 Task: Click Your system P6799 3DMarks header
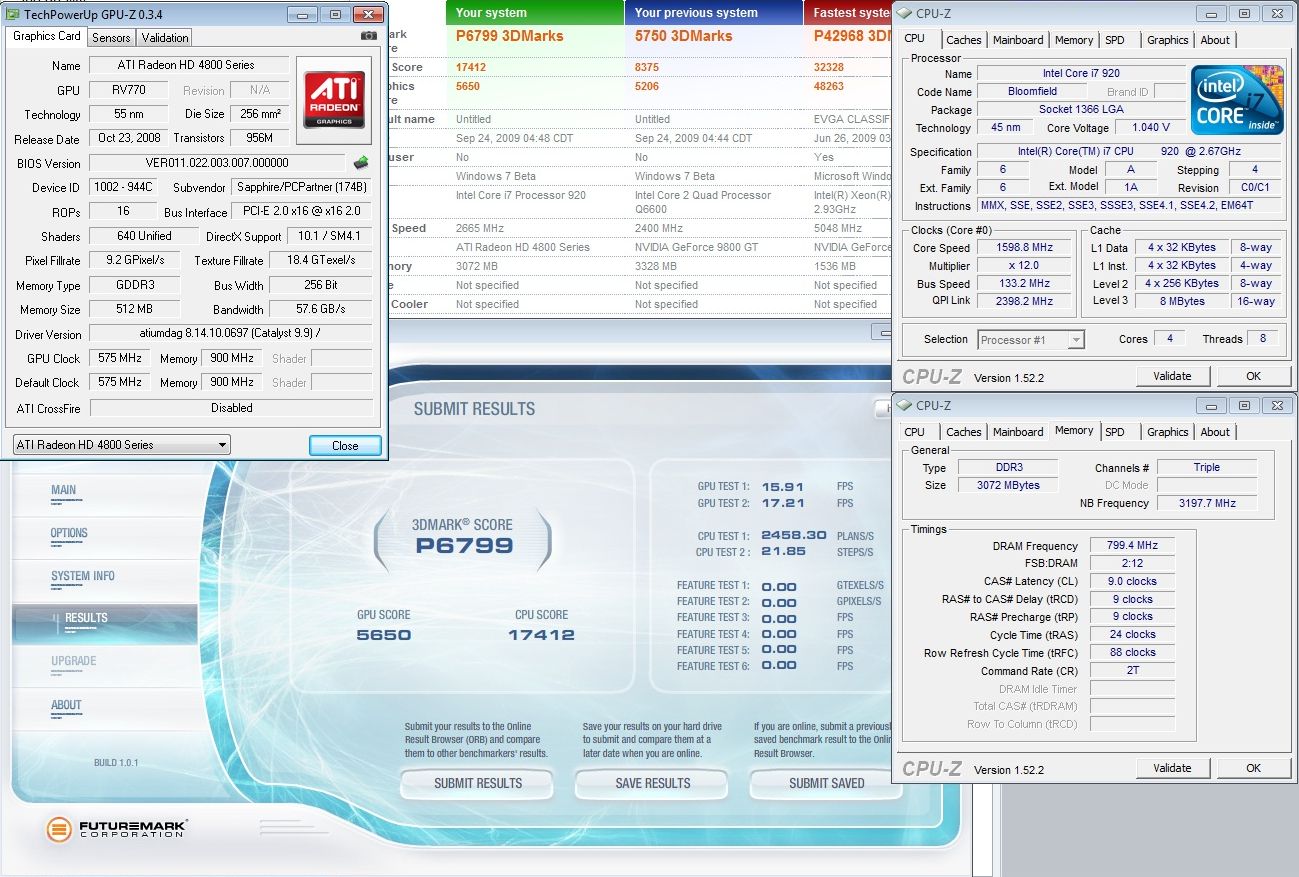[508, 36]
